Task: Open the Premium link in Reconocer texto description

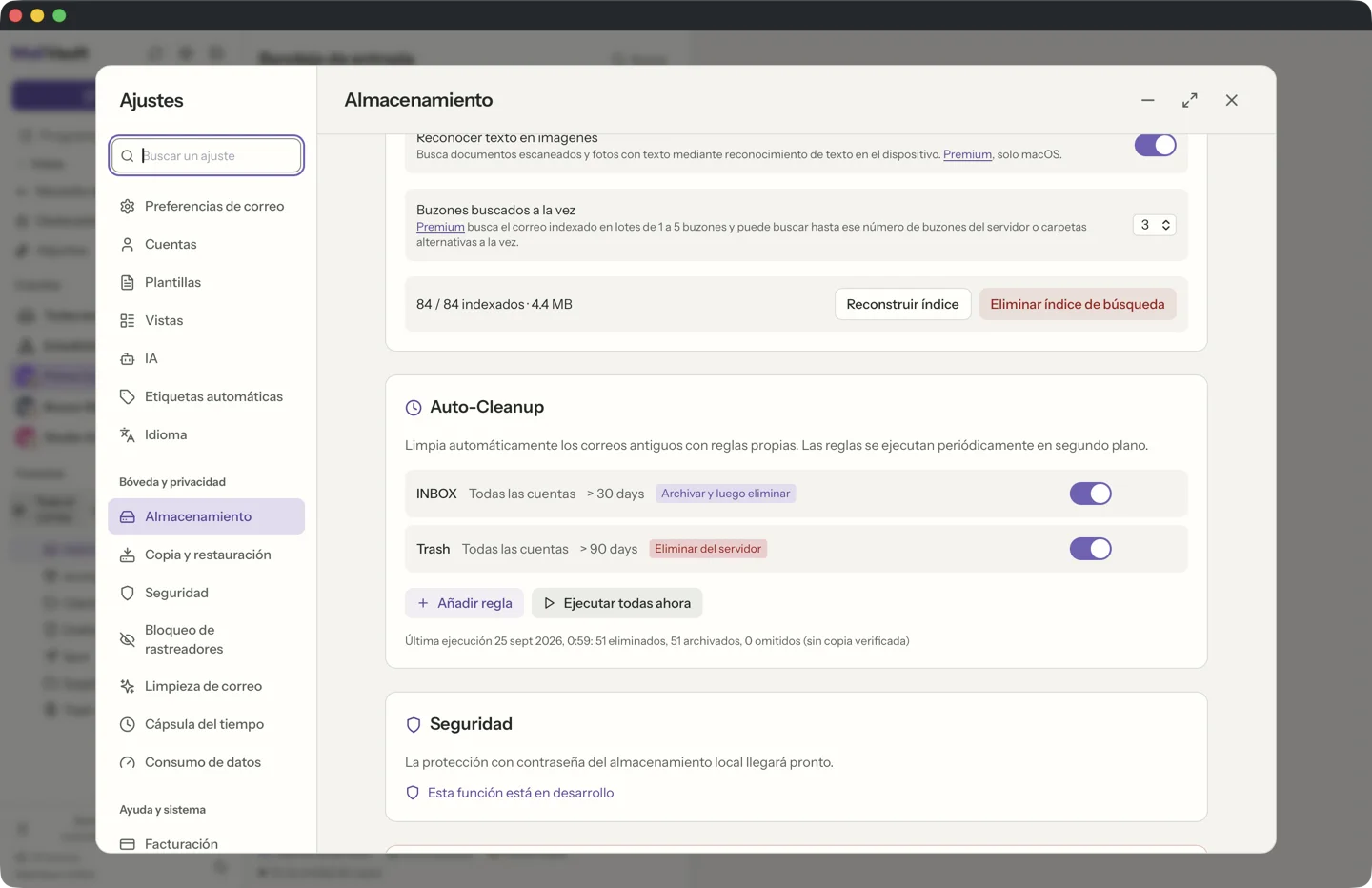Action: coord(967,154)
